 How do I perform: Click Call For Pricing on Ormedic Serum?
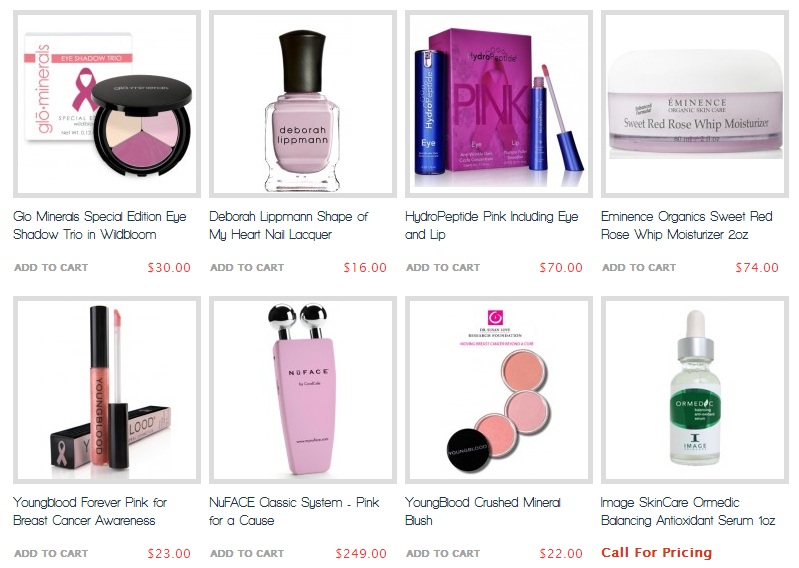(656, 553)
